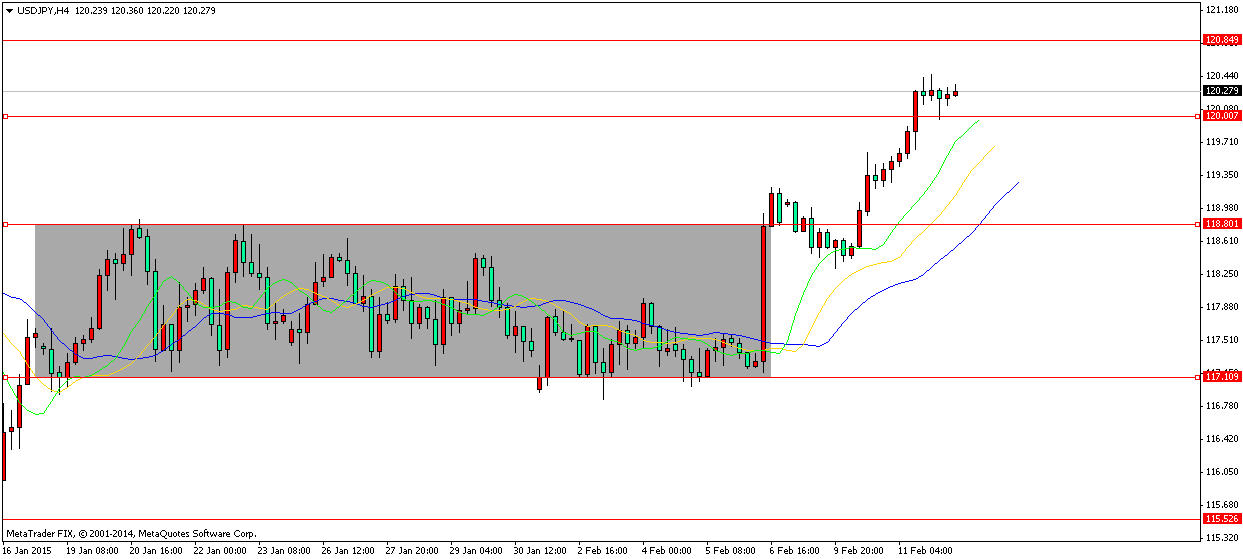
Task: Click the right anchor handle on the 117.109 line
Action: click(x=1199, y=377)
